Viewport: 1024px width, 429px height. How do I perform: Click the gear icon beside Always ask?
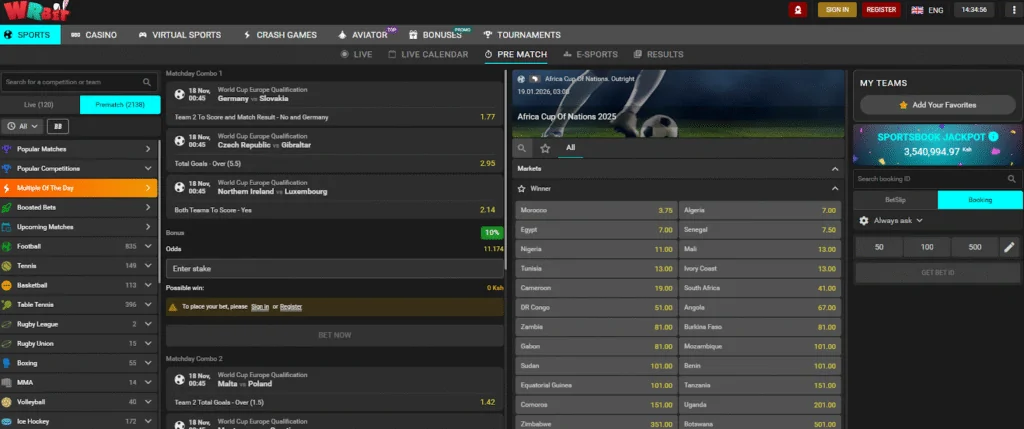click(x=864, y=221)
